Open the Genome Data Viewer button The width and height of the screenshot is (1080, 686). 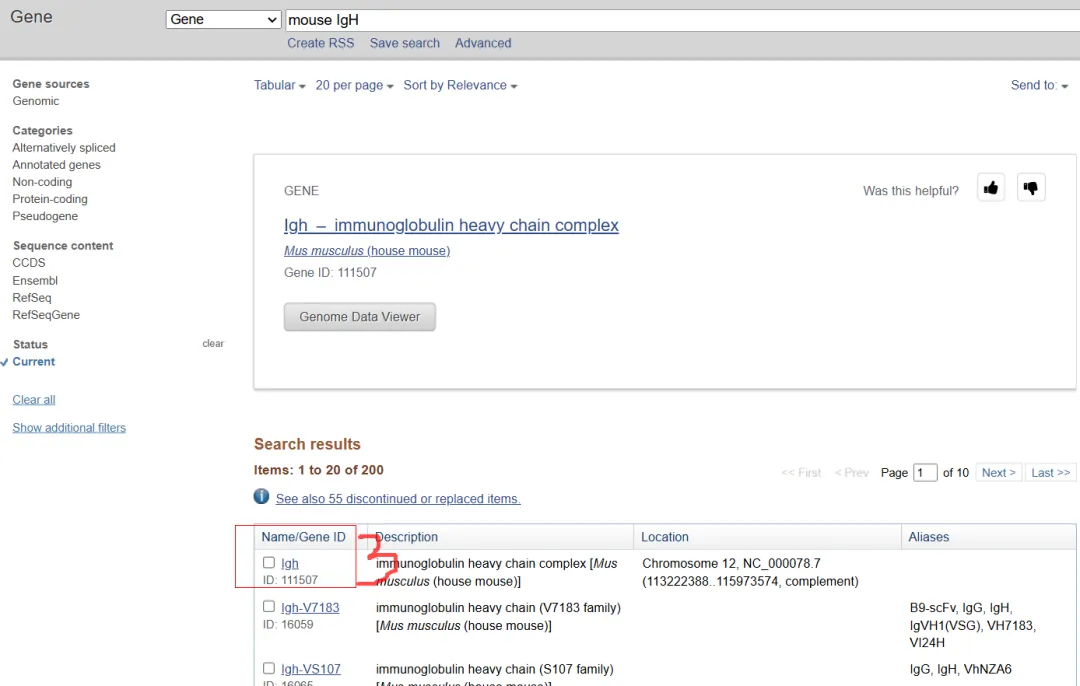[360, 317]
